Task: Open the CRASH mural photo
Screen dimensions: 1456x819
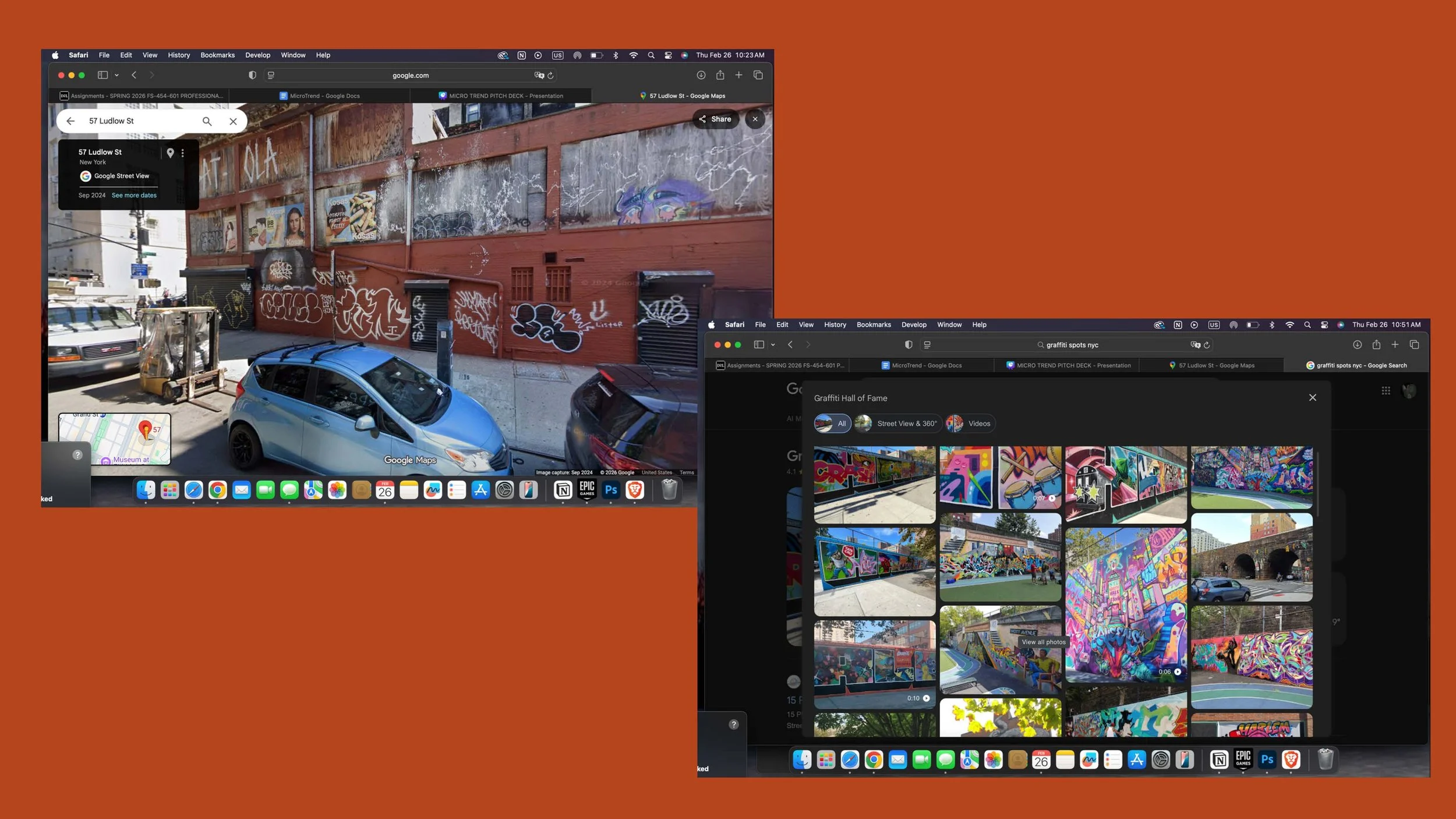Action: pyautogui.click(x=875, y=485)
